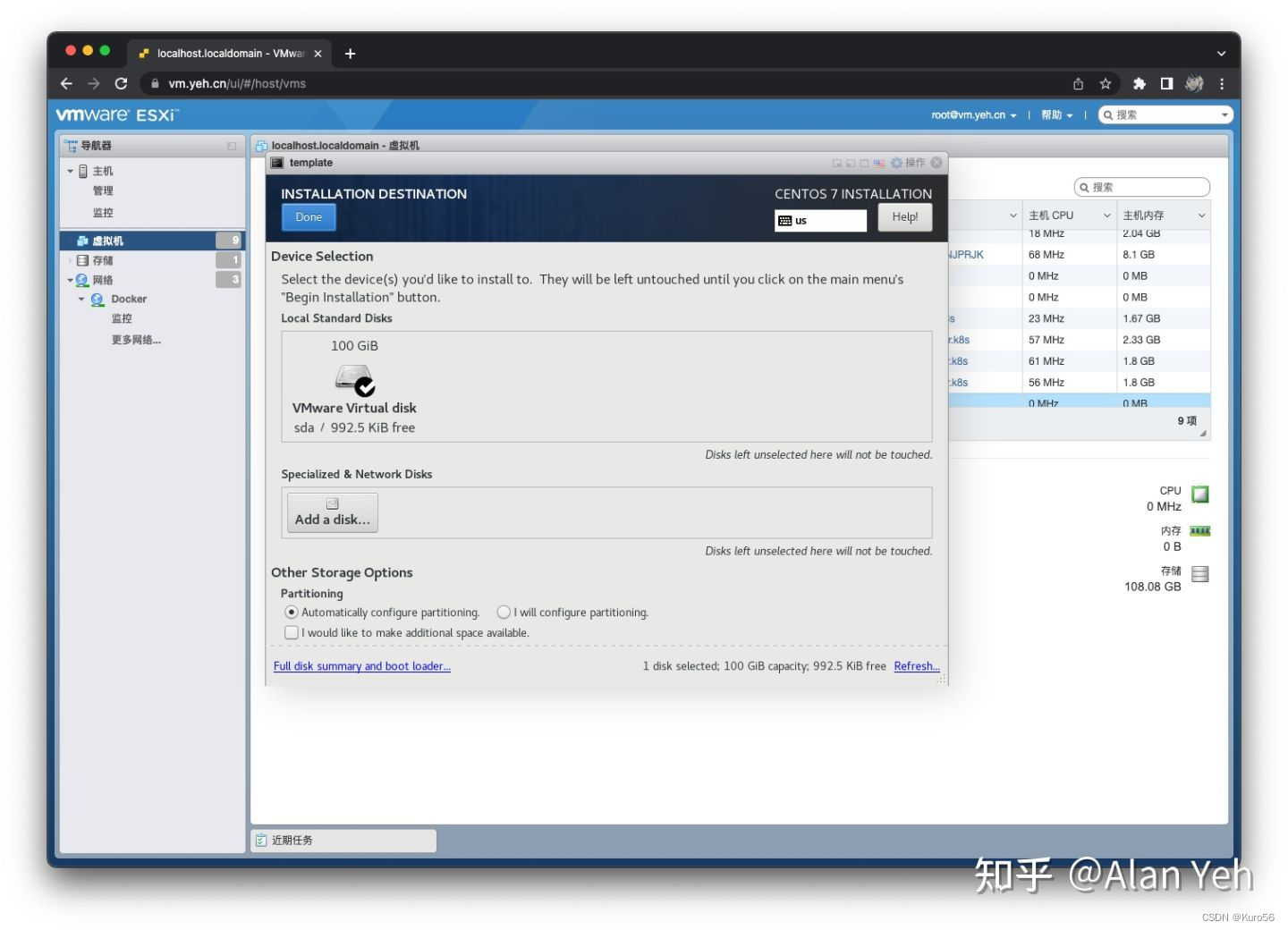Click the first console window size icon
This screenshot has height=930, width=1288.
pos(837,164)
